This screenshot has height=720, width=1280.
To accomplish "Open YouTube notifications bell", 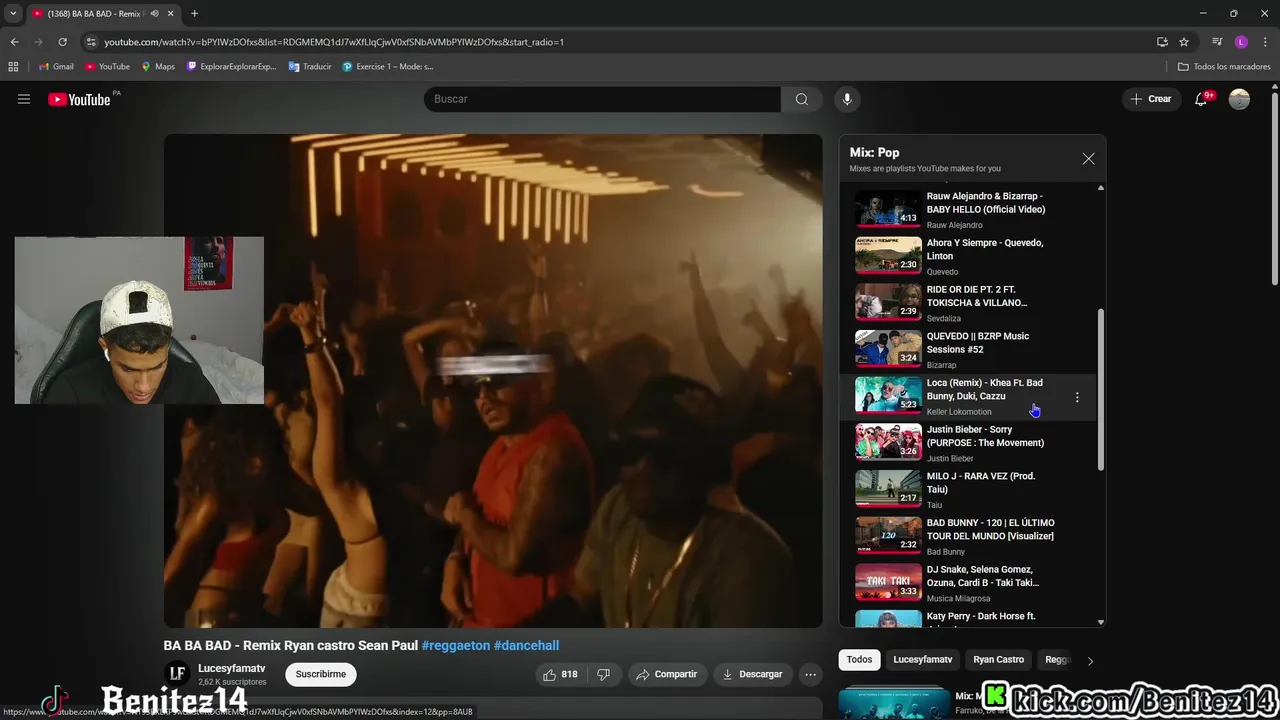I will click(1202, 99).
